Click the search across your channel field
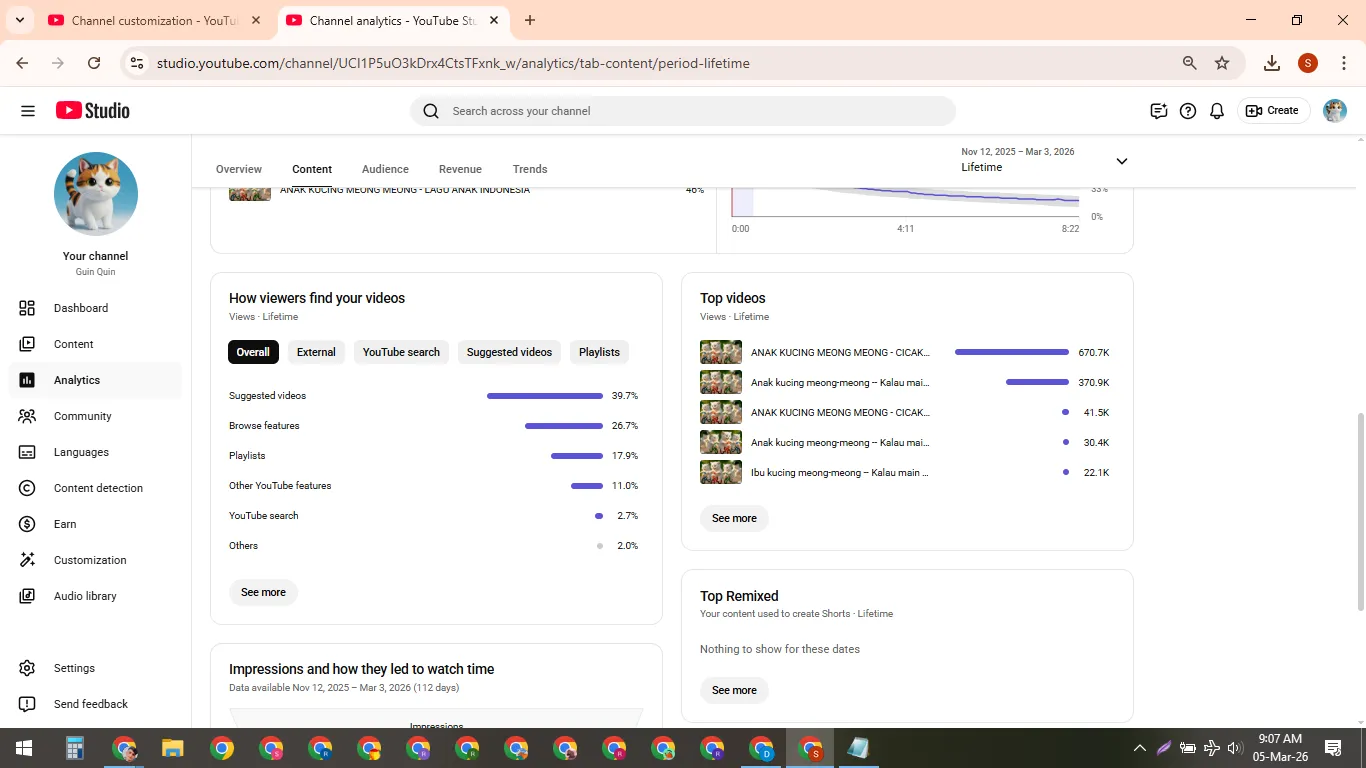The height and width of the screenshot is (768, 1366). pos(683,111)
